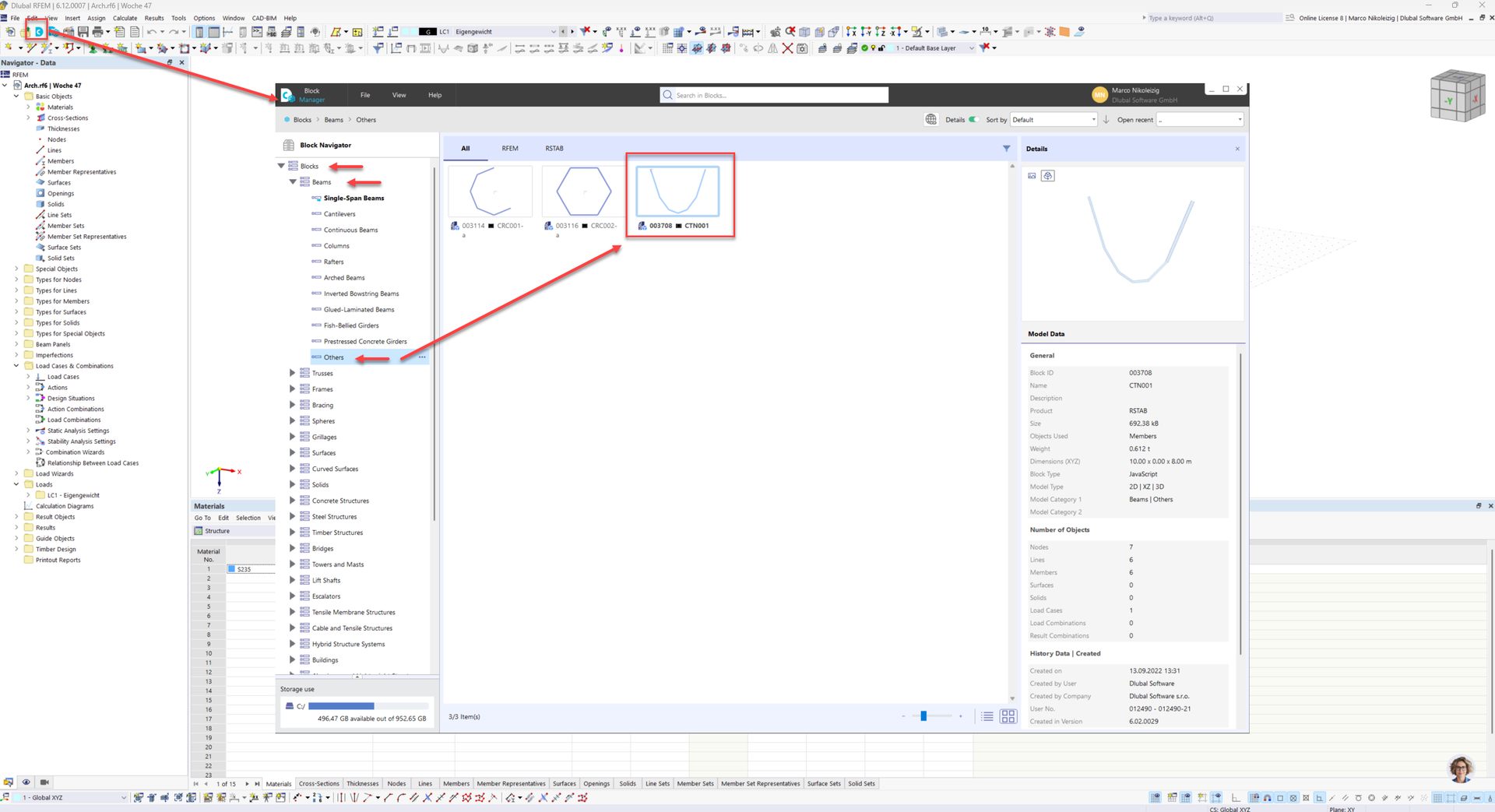The height and width of the screenshot is (812, 1495).
Task: Switch to grid thumbnail view
Action: 1008,716
